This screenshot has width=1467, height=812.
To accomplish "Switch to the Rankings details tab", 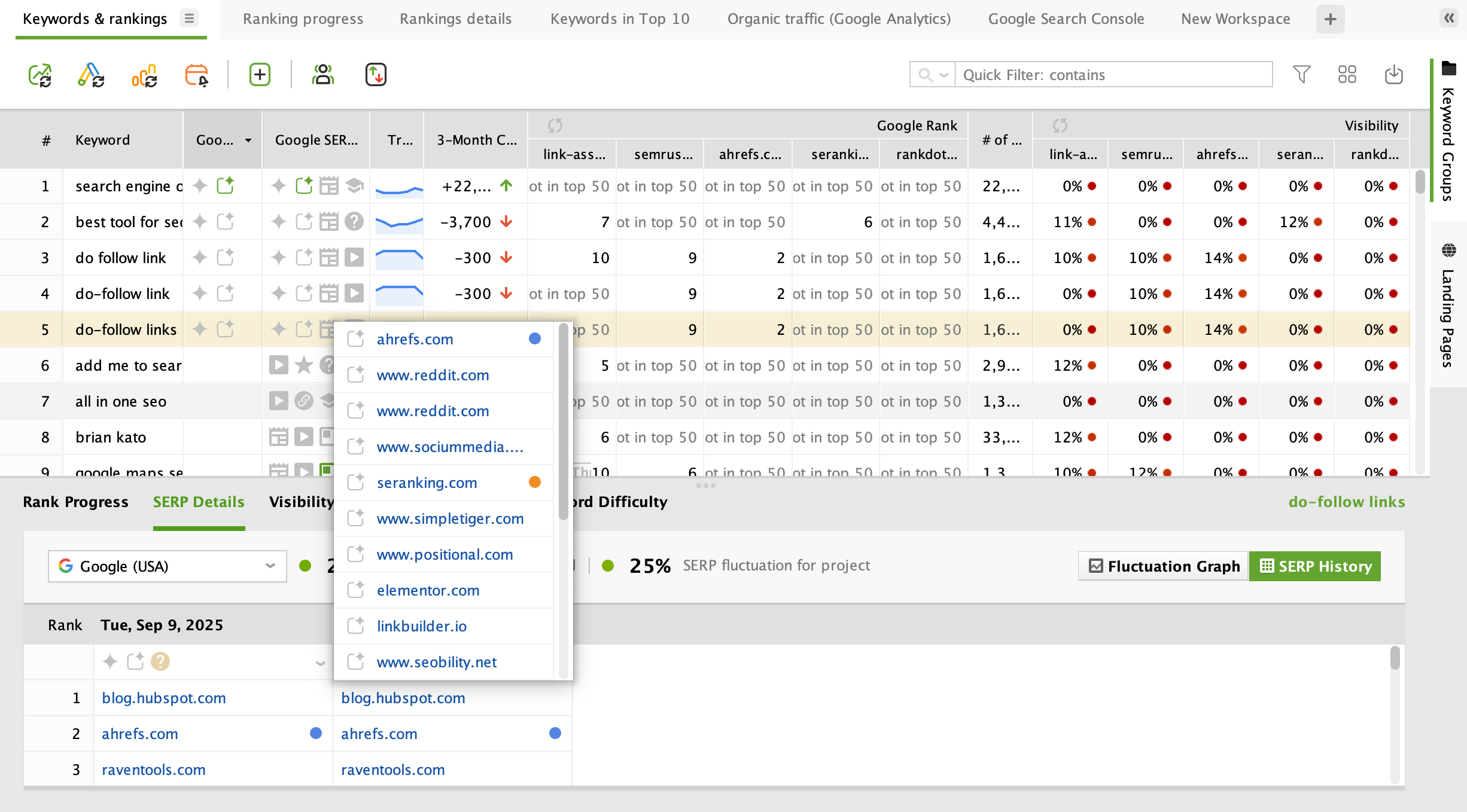I will click(455, 19).
